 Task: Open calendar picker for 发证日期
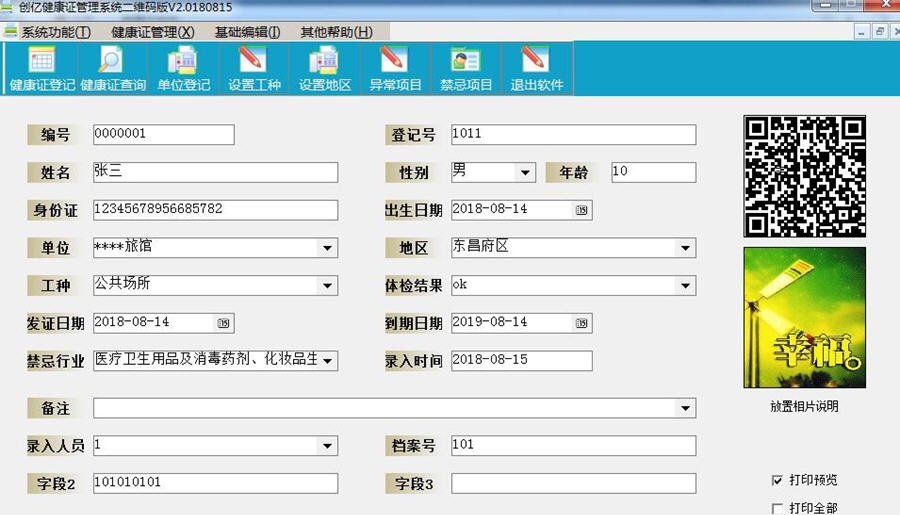click(223, 323)
